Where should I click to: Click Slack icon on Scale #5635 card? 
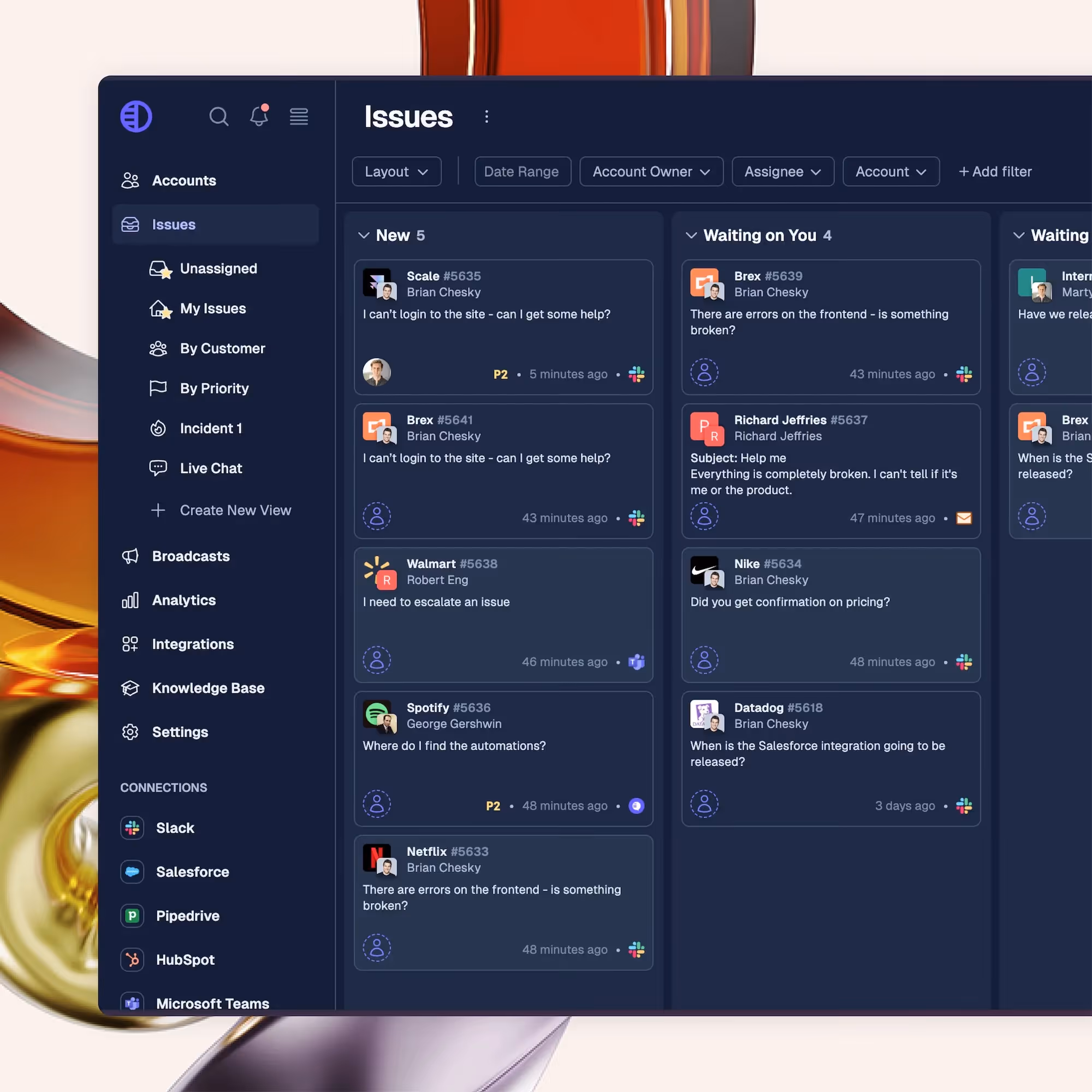(x=637, y=374)
